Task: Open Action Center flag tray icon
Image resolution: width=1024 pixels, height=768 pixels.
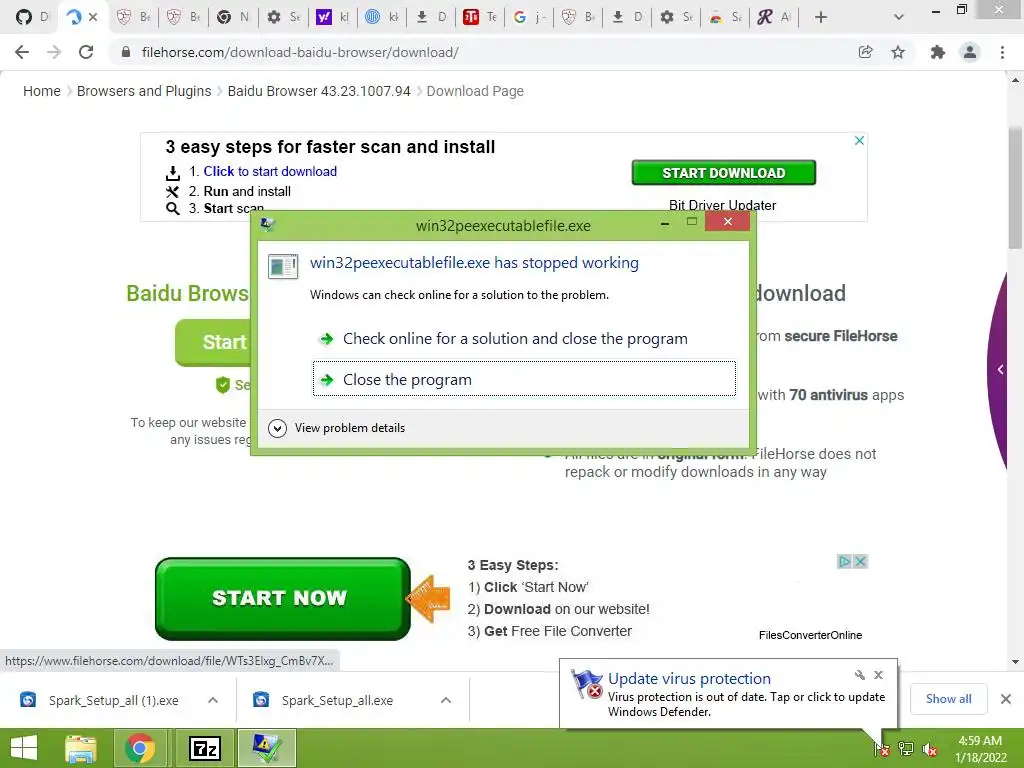Action: pyautogui.click(x=882, y=749)
